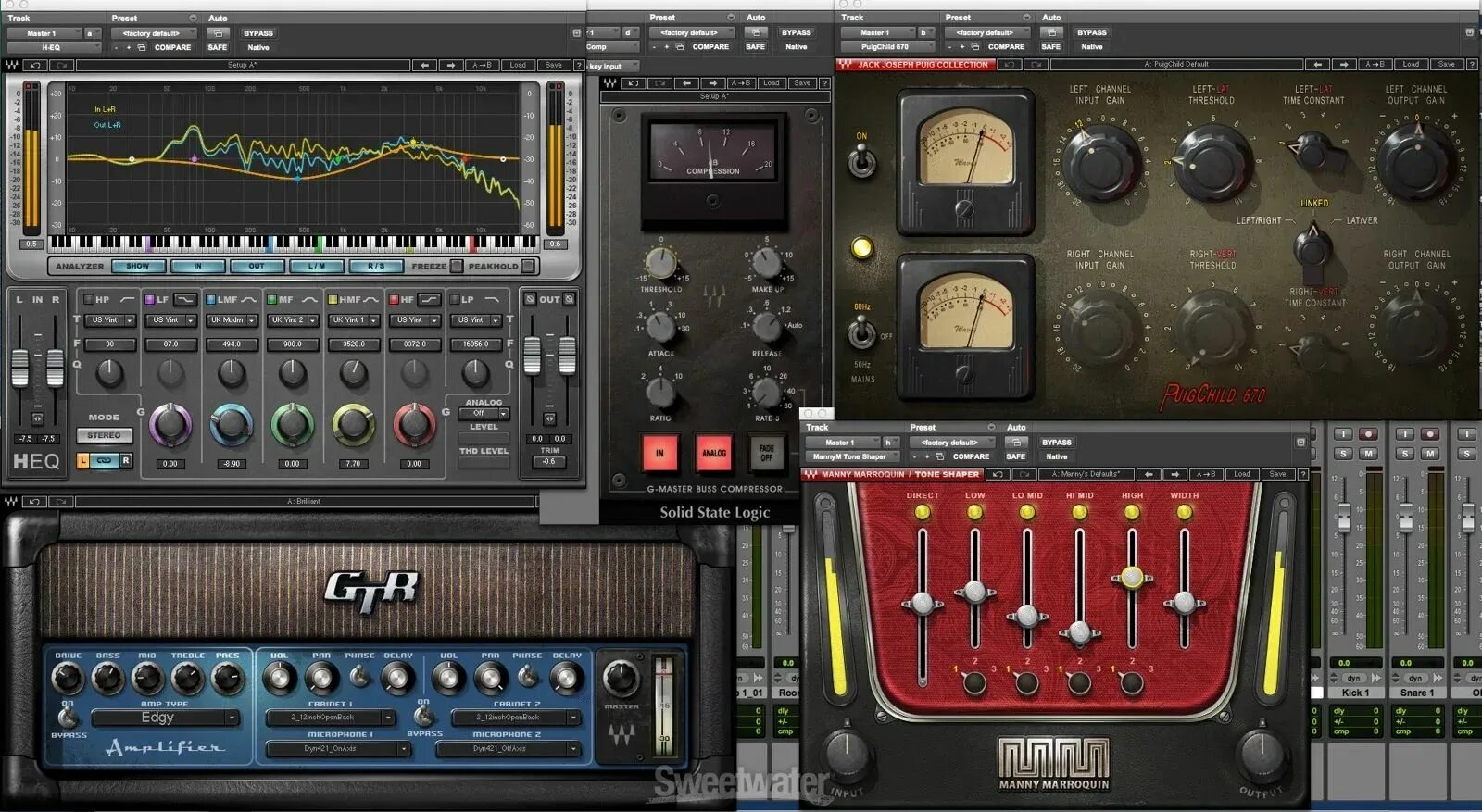
Task: Click the link channels icon in H-EQ mode
Action: 104,460
